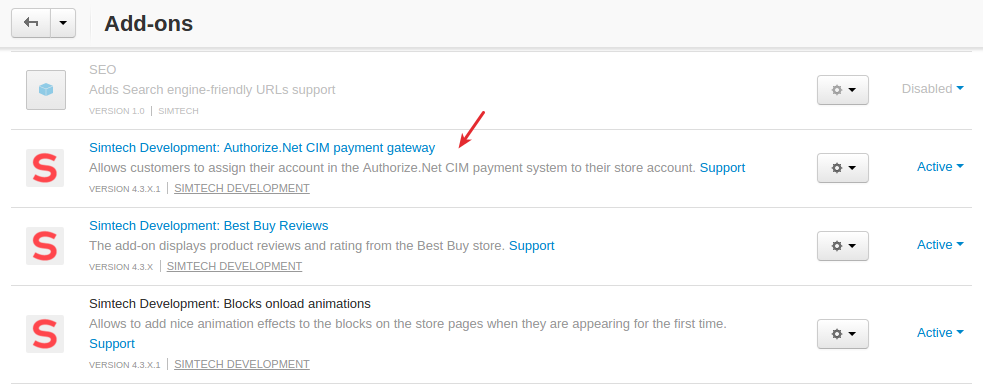Open the gear menu for Blocks onload animations
983x388 pixels.
click(843, 334)
